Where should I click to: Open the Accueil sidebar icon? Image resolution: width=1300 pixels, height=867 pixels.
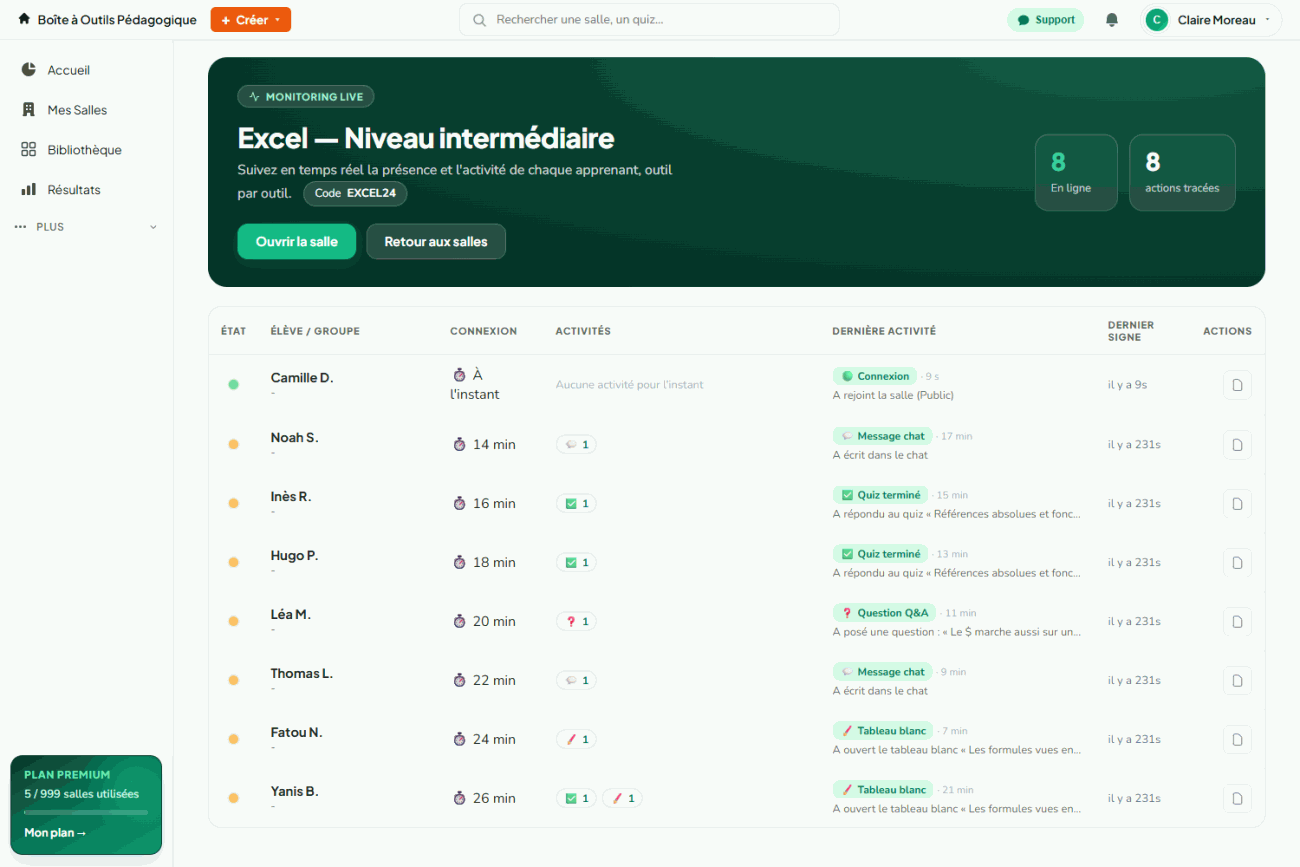28,70
